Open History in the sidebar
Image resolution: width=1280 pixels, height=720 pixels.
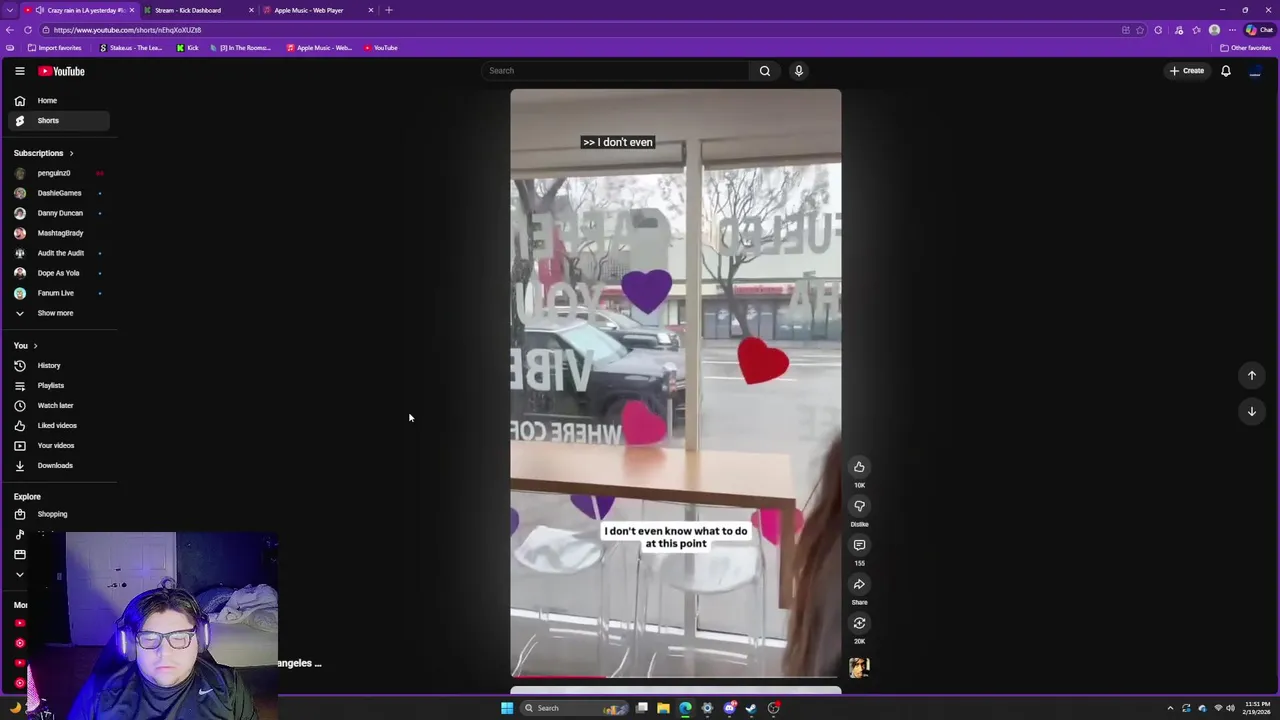click(x=58, y=366)
